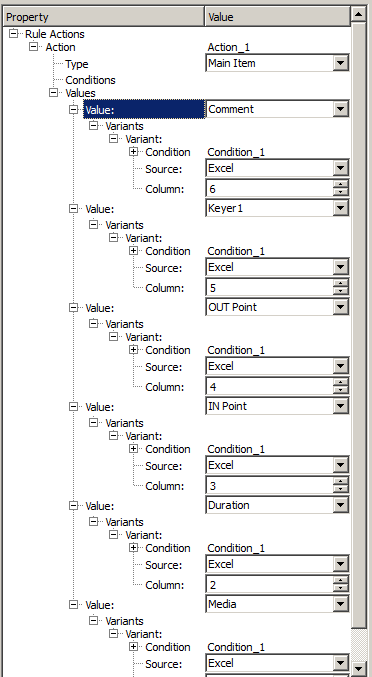The height and width of the screenshot is (677, 372).
Task: Expand Condition under the Keyer1 variant
Action: coord(133,251)
